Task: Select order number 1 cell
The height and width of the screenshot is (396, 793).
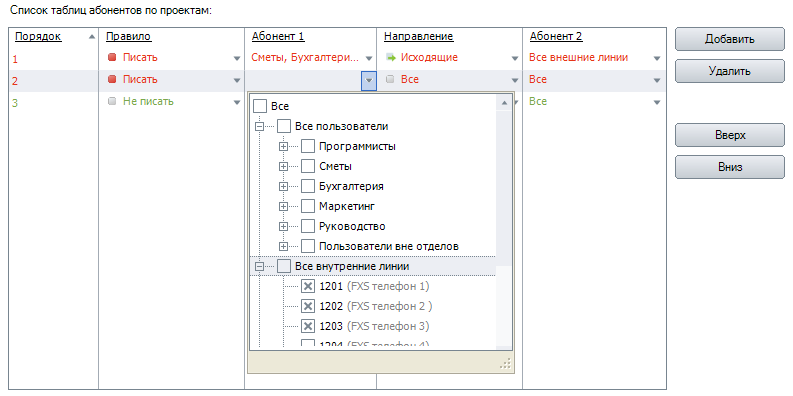Action: tap(15, 59)
